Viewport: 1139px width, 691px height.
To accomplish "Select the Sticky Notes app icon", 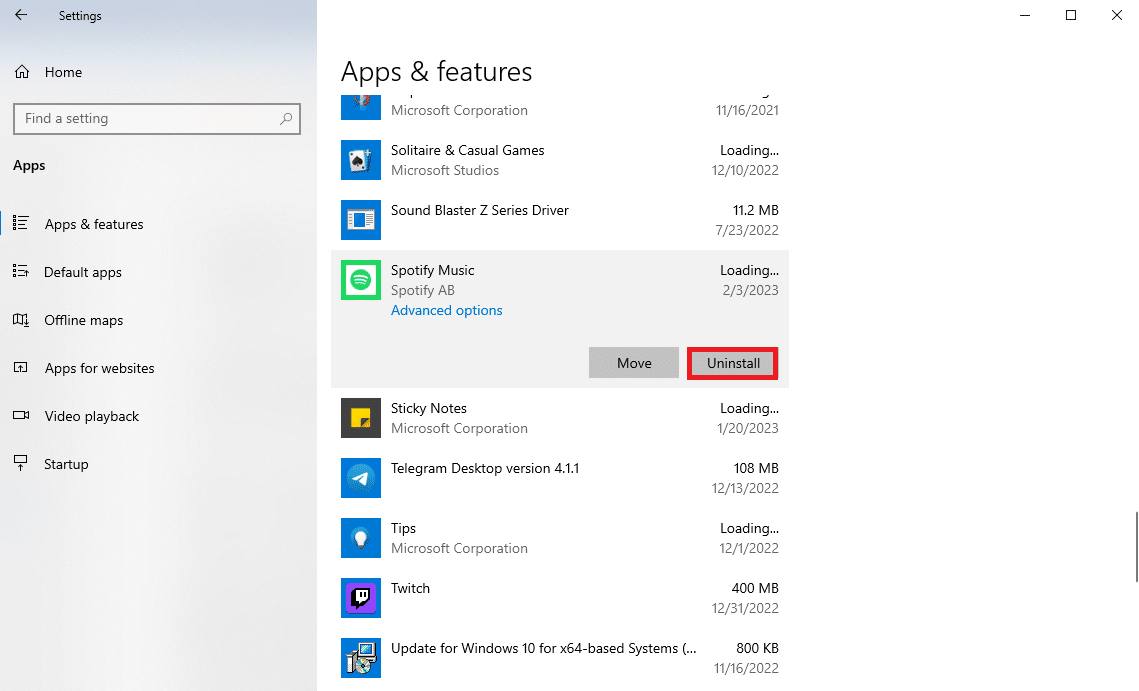I will (x=361, y=418).
